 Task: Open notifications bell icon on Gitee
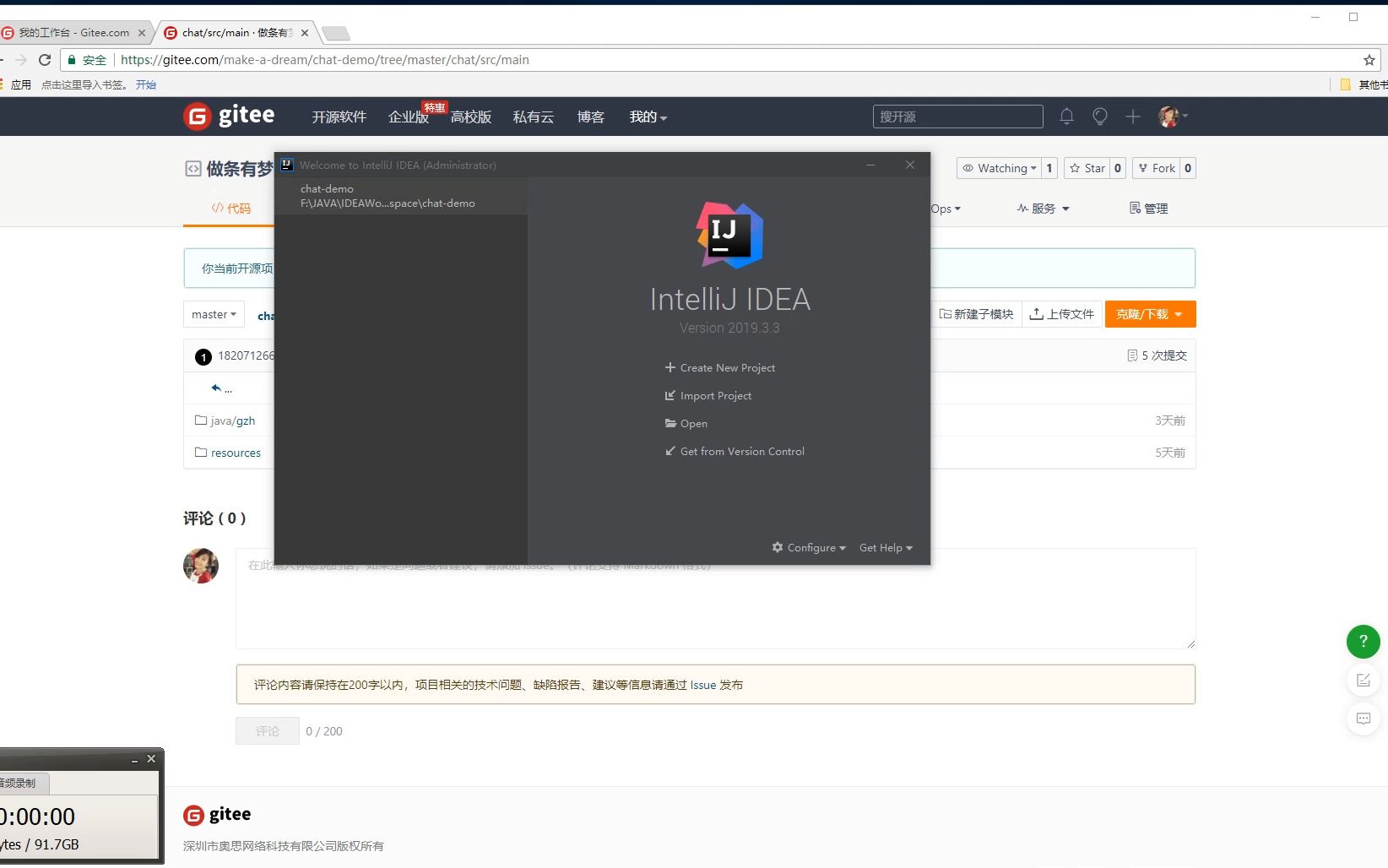pos(1066,117)
